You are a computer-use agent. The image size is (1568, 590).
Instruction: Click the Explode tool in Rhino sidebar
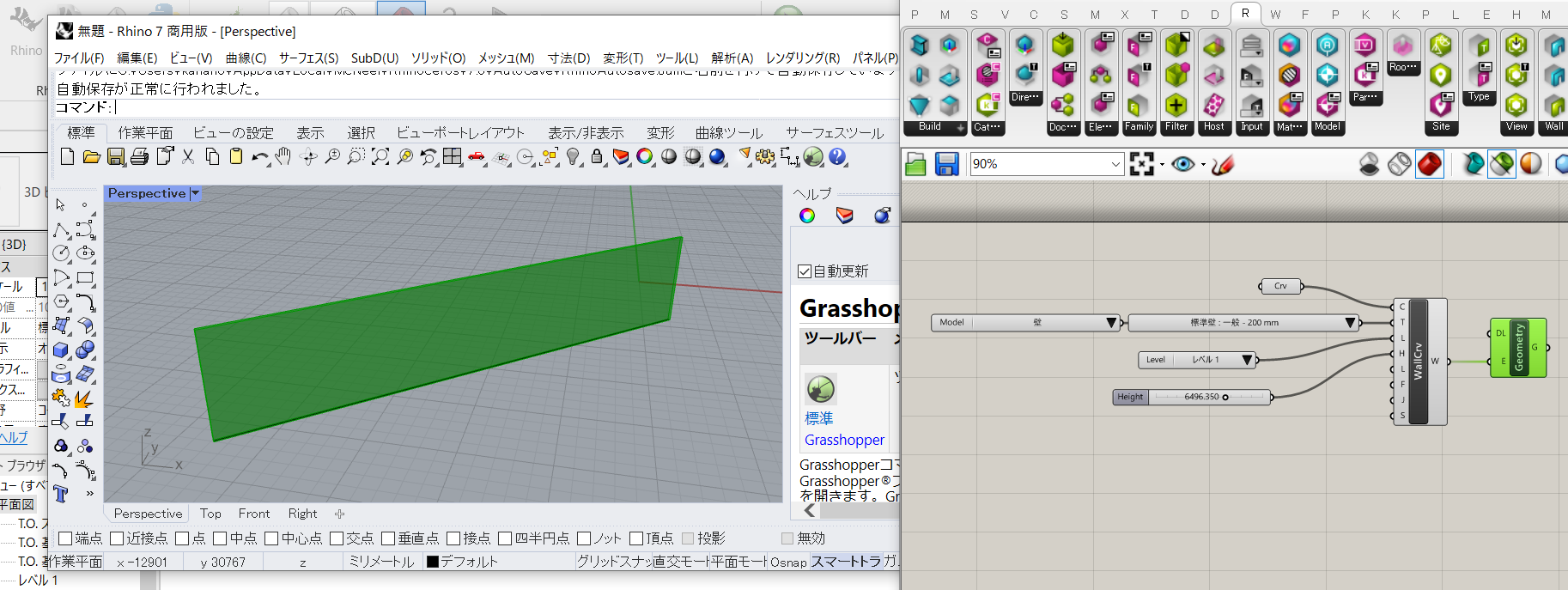[x=85, y=398]
